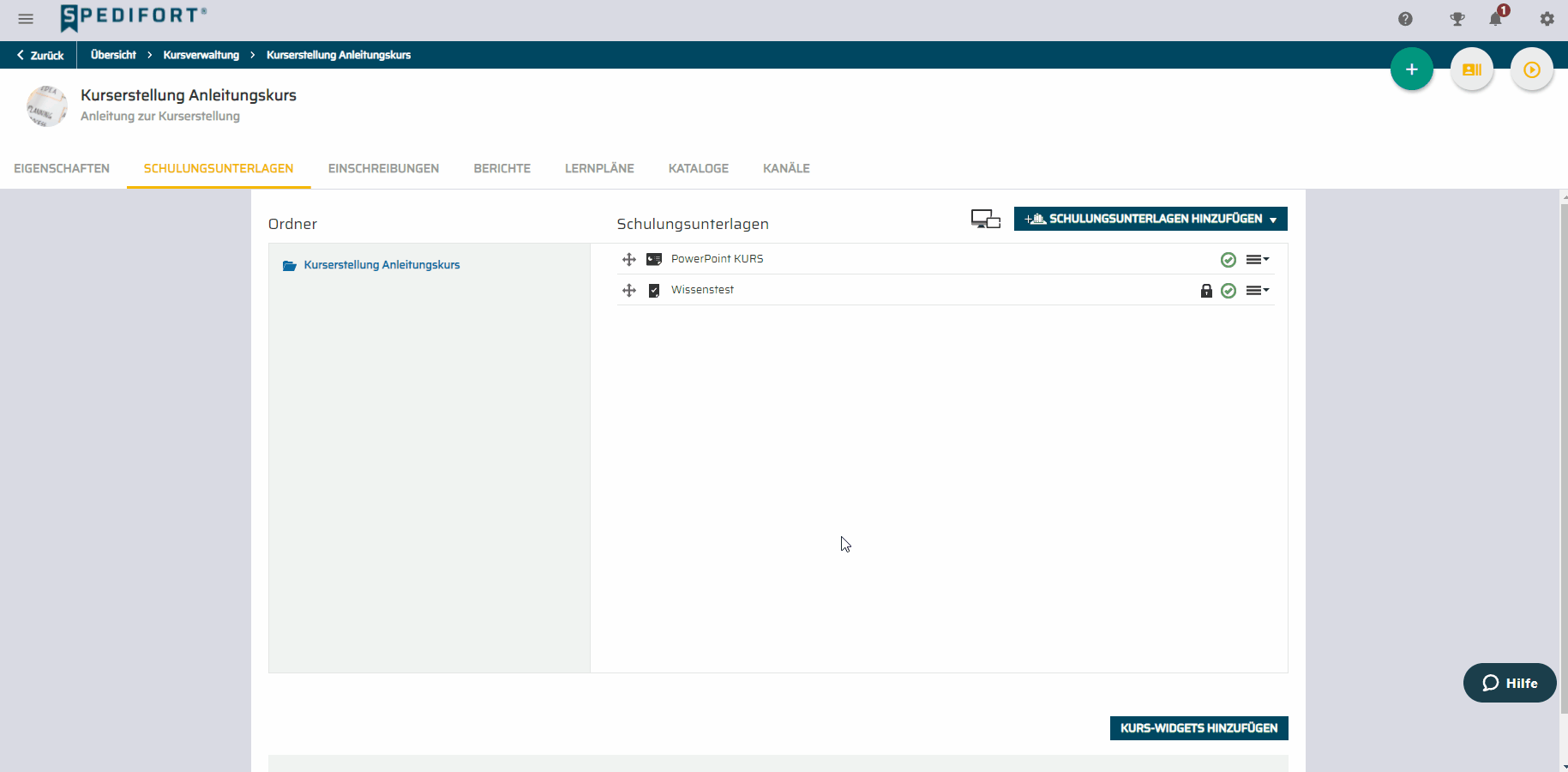Screen dimensions: 1568x772
Task: Open options menu for PowerPoint KURS
Action: point(1258,259)
